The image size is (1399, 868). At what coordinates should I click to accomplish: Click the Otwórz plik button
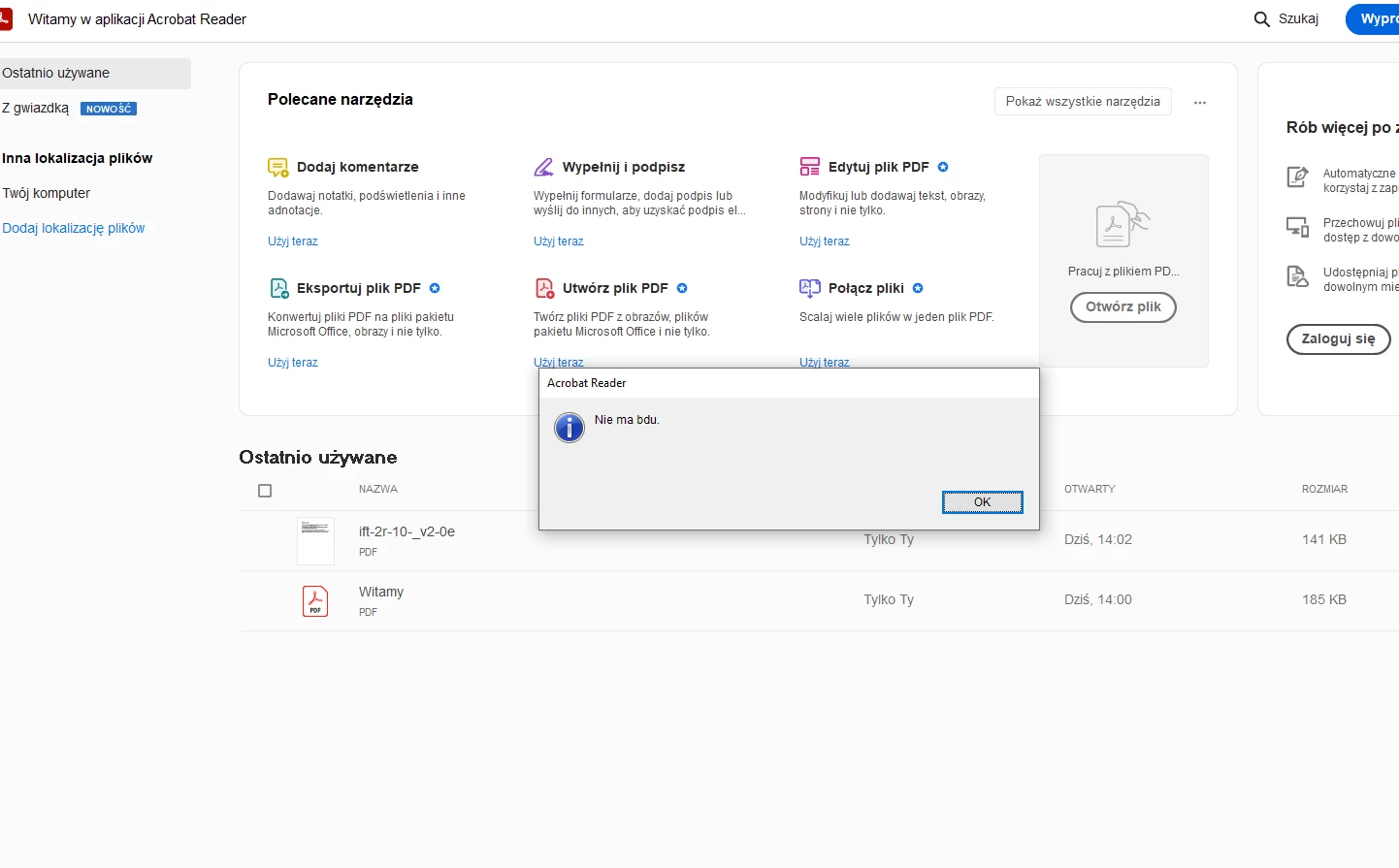[x=1123, y=306]
